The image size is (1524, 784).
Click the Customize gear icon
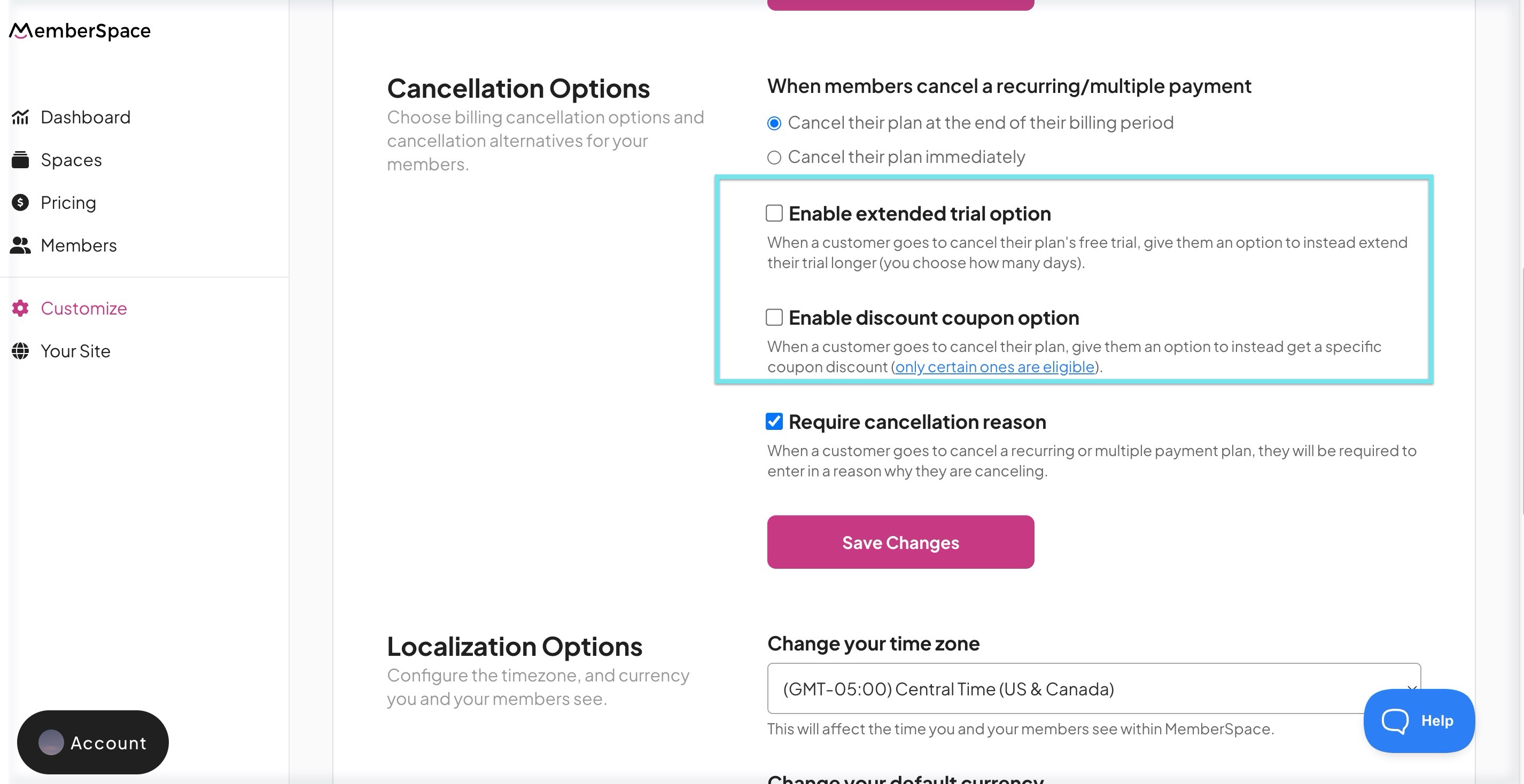20,308
